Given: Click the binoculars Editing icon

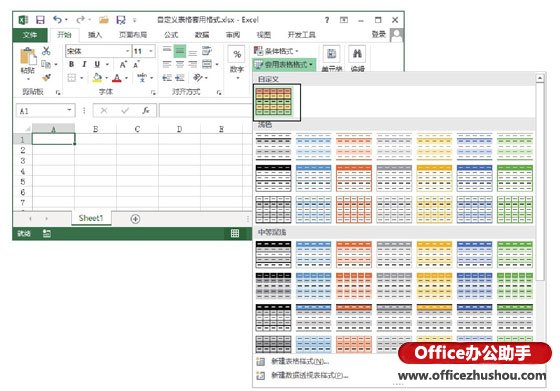Looking at the screenshot, I should 357,54.
